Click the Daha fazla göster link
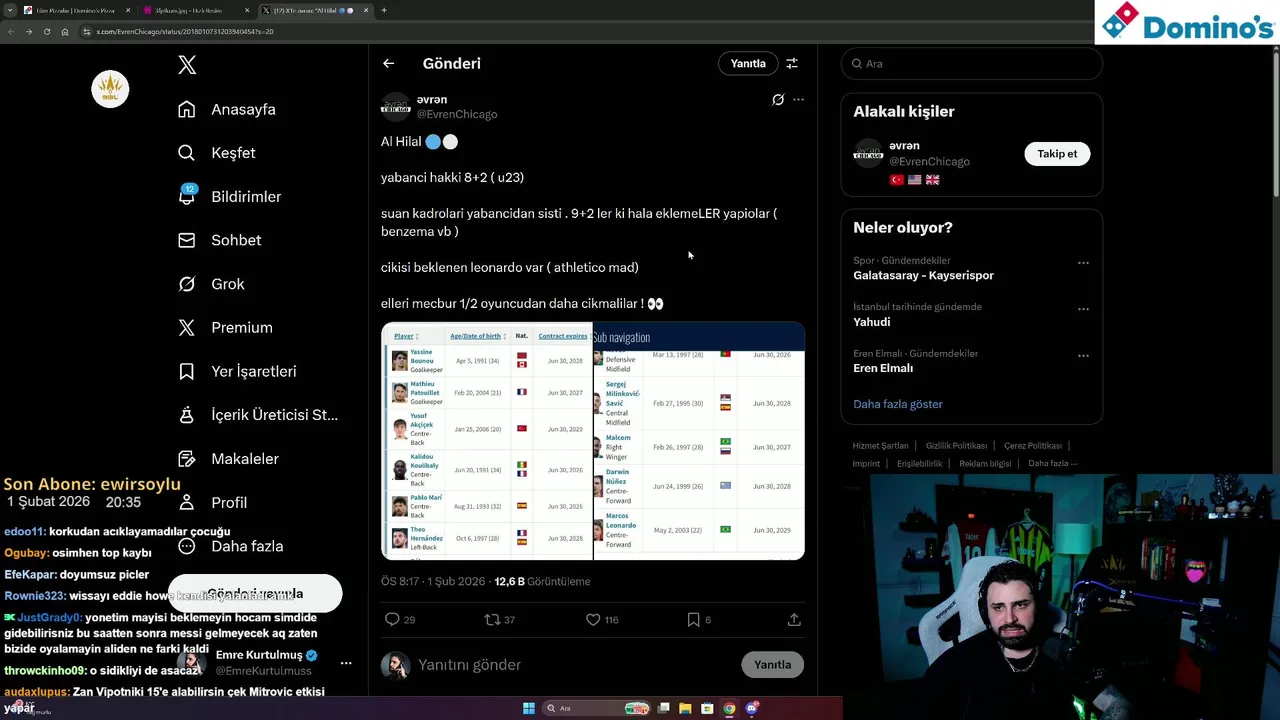This screenshot has height=720, width=1280. pos(898,404)
